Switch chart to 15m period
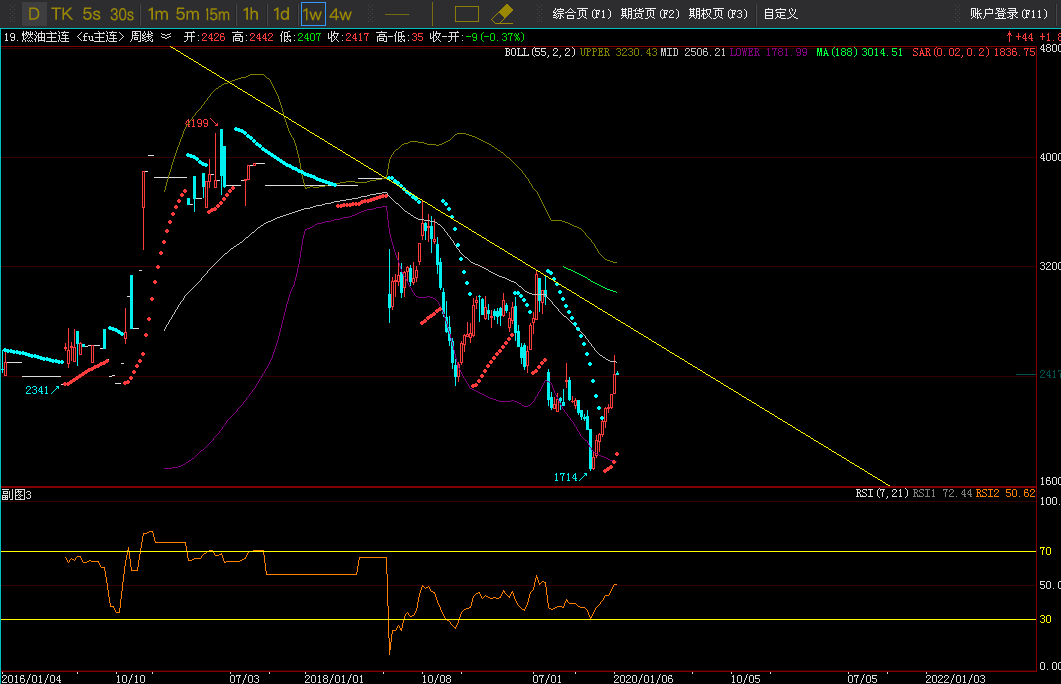The image size is (1061, 684). pyautogui.click(x=217, y=14)
